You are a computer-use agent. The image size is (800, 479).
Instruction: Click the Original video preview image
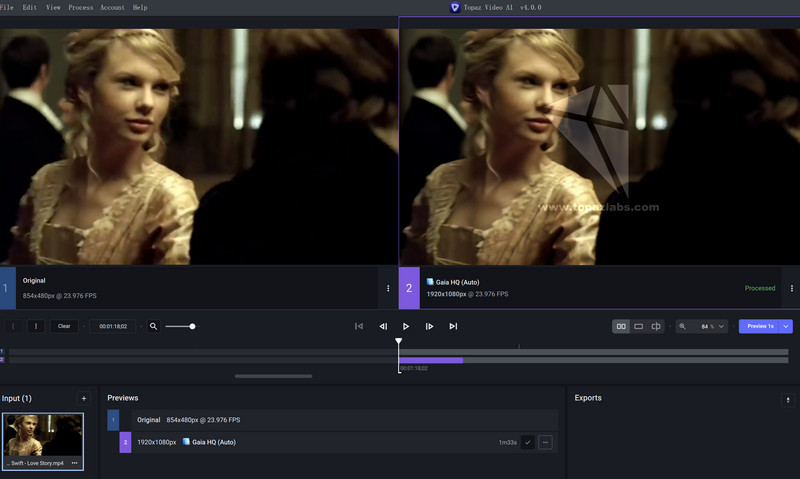pyautogui.click(x=198, y=146)
